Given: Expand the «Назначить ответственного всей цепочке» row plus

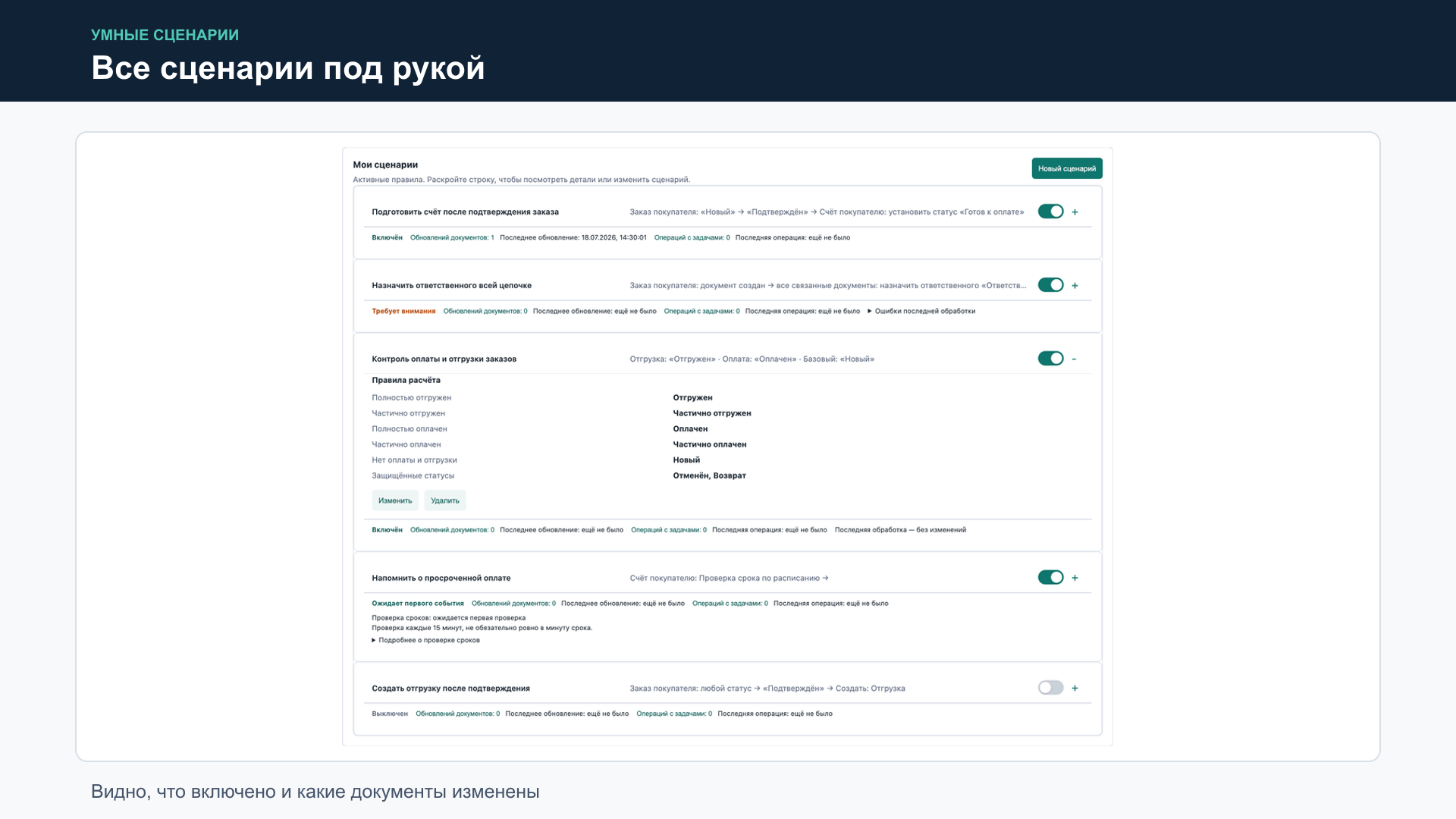Looking at the screenshot, I should pyautogui.click(x=1075, y=286).
